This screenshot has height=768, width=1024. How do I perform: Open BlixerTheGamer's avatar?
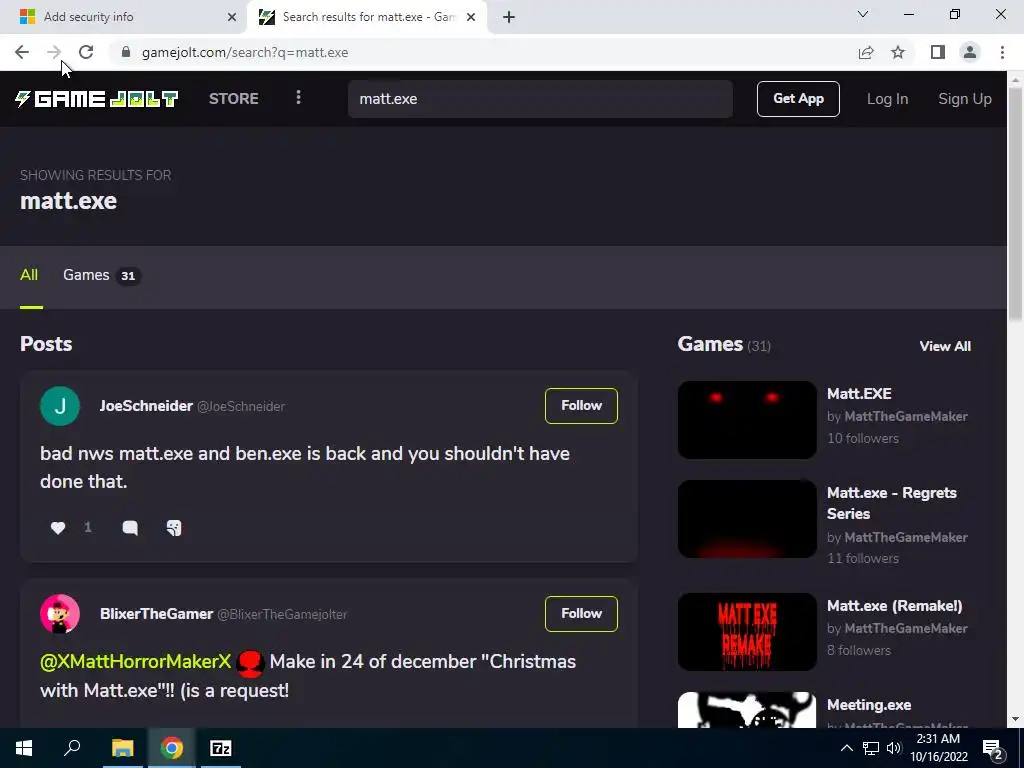pos(60,614)
